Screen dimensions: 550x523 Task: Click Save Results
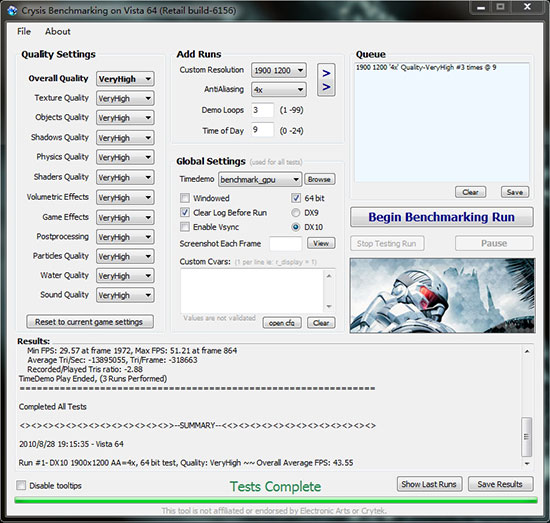(500, 484)
